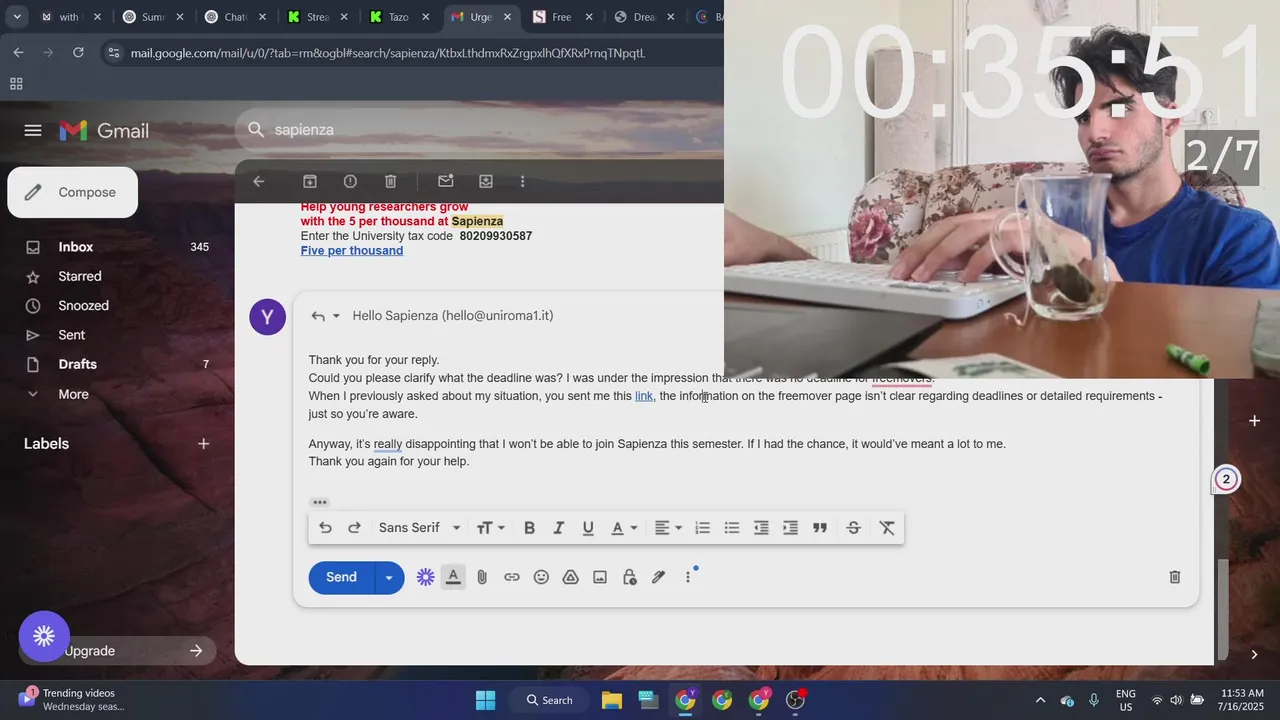
Task: Open the browser tab search chevron
Action: coord(17,17)
